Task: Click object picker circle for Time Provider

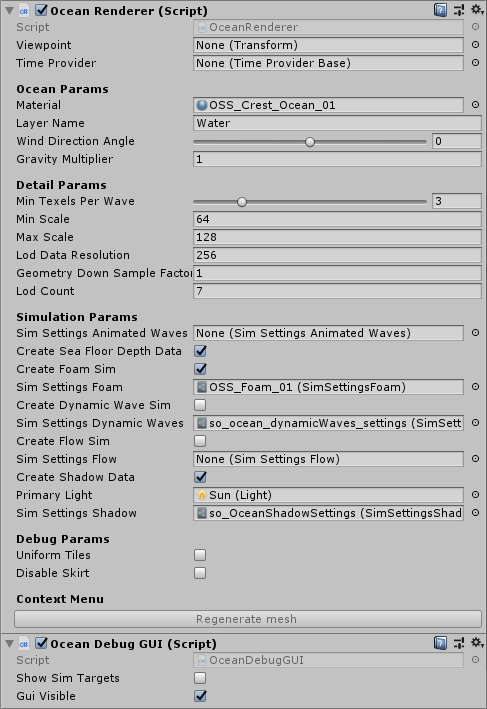Action: click(475, 63)
